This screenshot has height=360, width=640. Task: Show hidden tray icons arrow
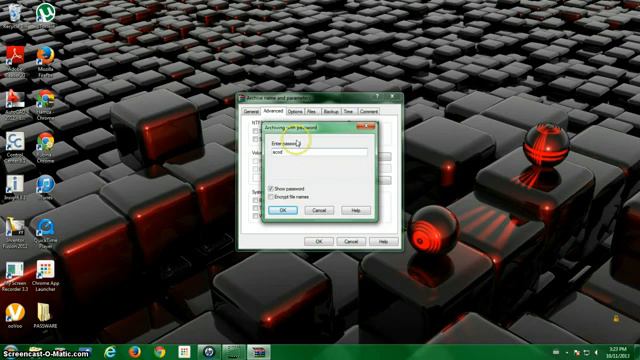point(567,353)
